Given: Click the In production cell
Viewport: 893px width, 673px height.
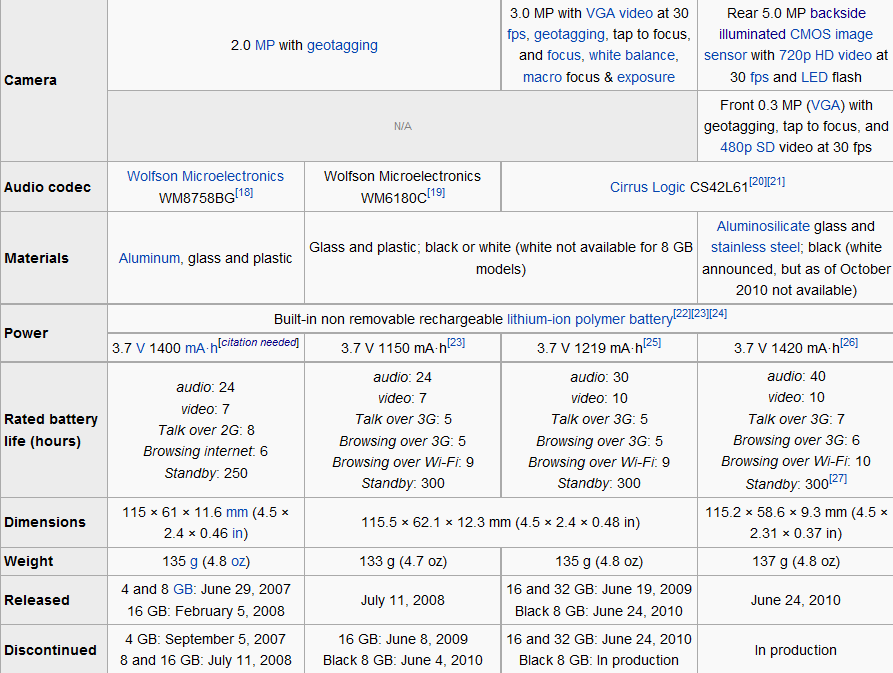Looking at the screenshot, I should (796, 650).
